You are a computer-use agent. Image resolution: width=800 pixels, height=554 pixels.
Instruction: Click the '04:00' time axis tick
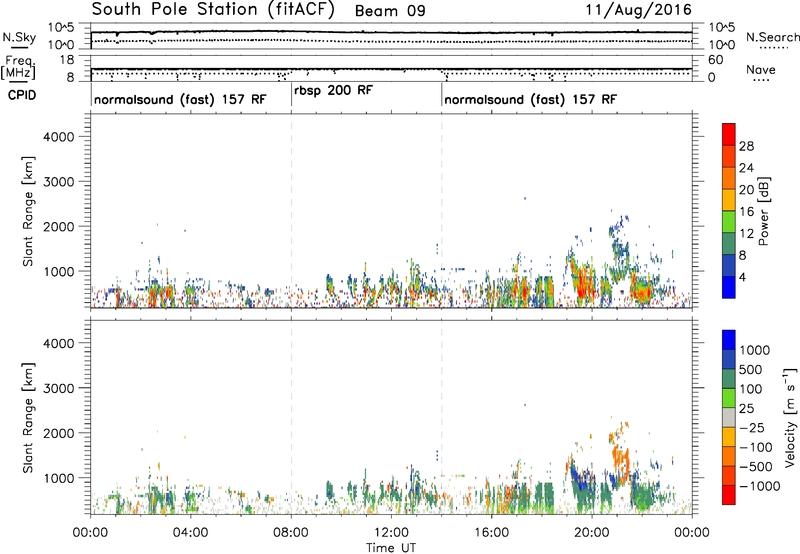191,533
